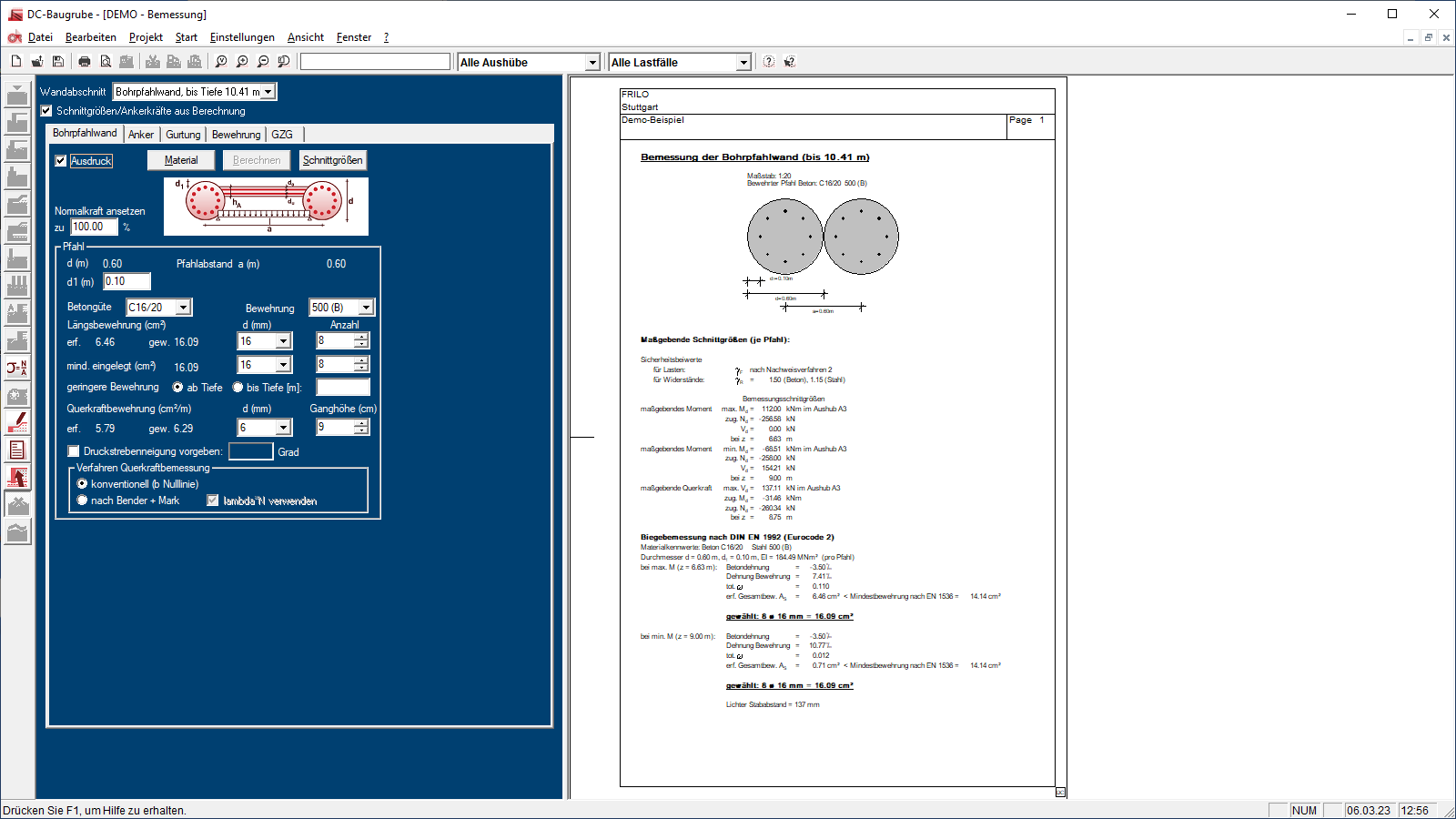Click the Schnittgrößen button
This screenshot has height=819, width=1456.
333,160
